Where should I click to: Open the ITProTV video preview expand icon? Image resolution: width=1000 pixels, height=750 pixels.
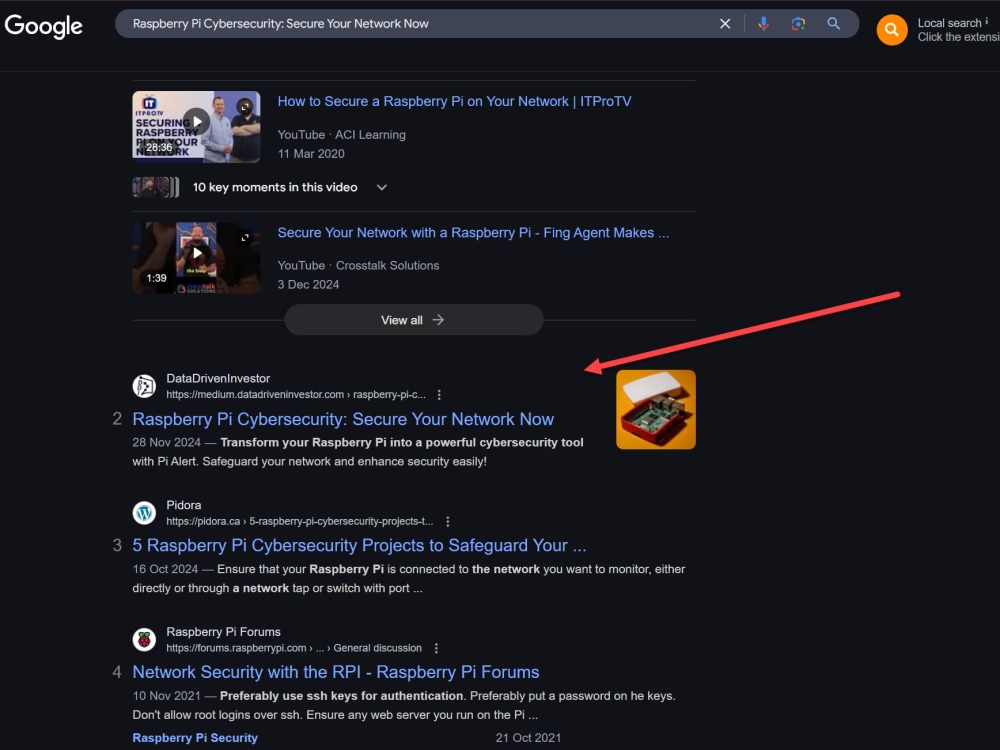(x=245, y=107)
